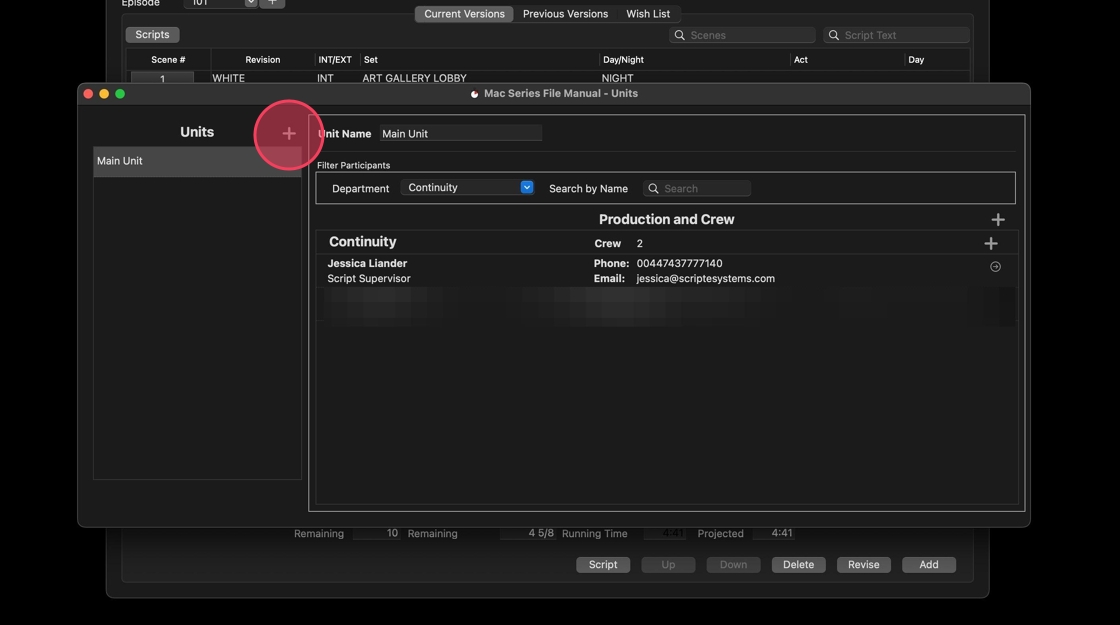The image size is (1120, 625).
Task: Switch to Previous Versions tab
Action: [x=565, y=14]
